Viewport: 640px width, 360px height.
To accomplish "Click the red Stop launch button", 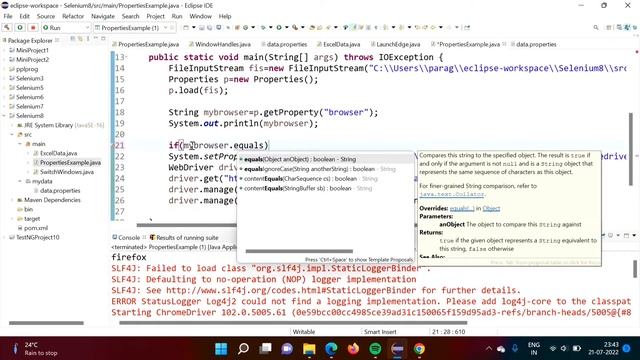I will click(x=33, y=27).
